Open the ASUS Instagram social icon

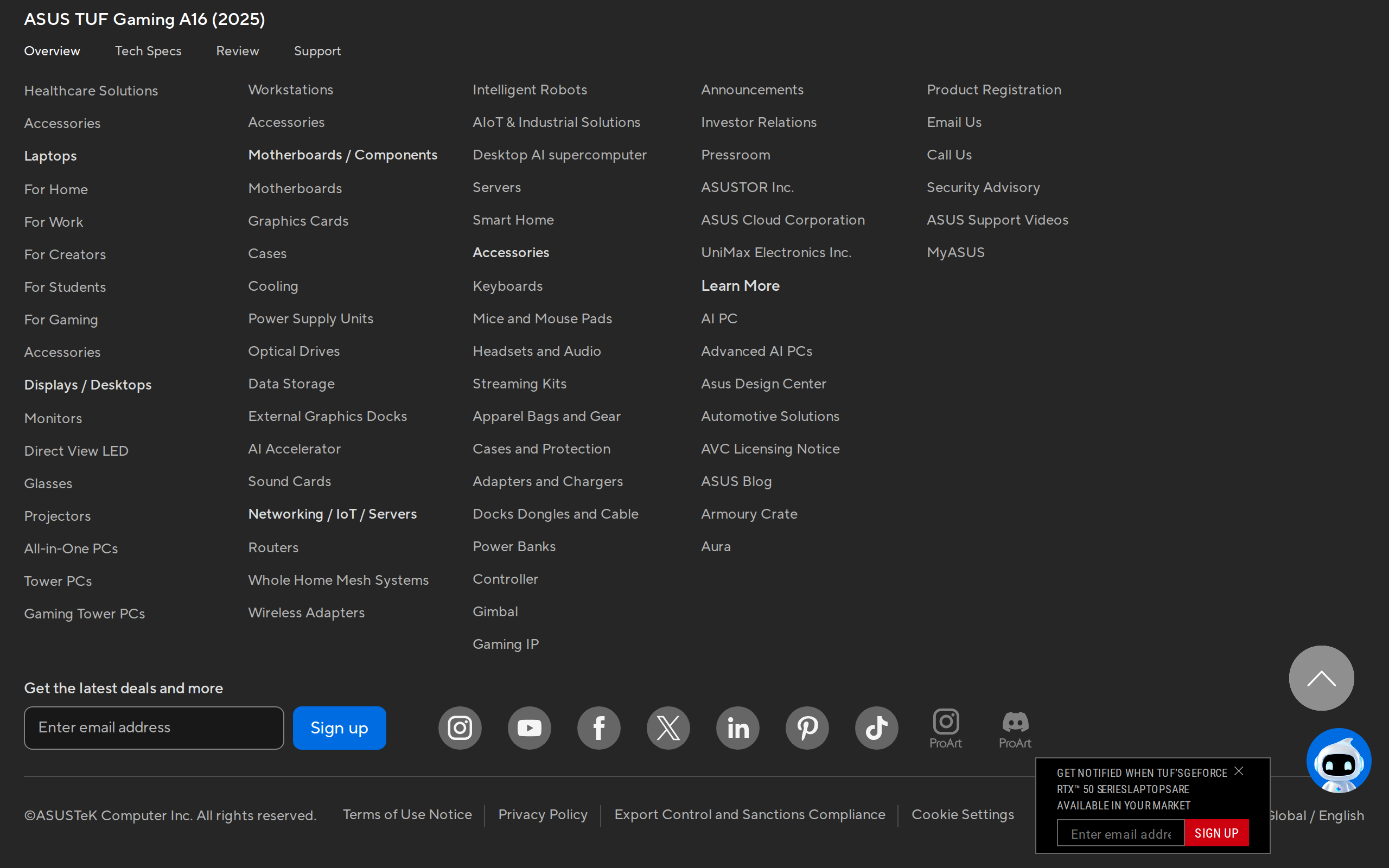click(x=460, y=728)
